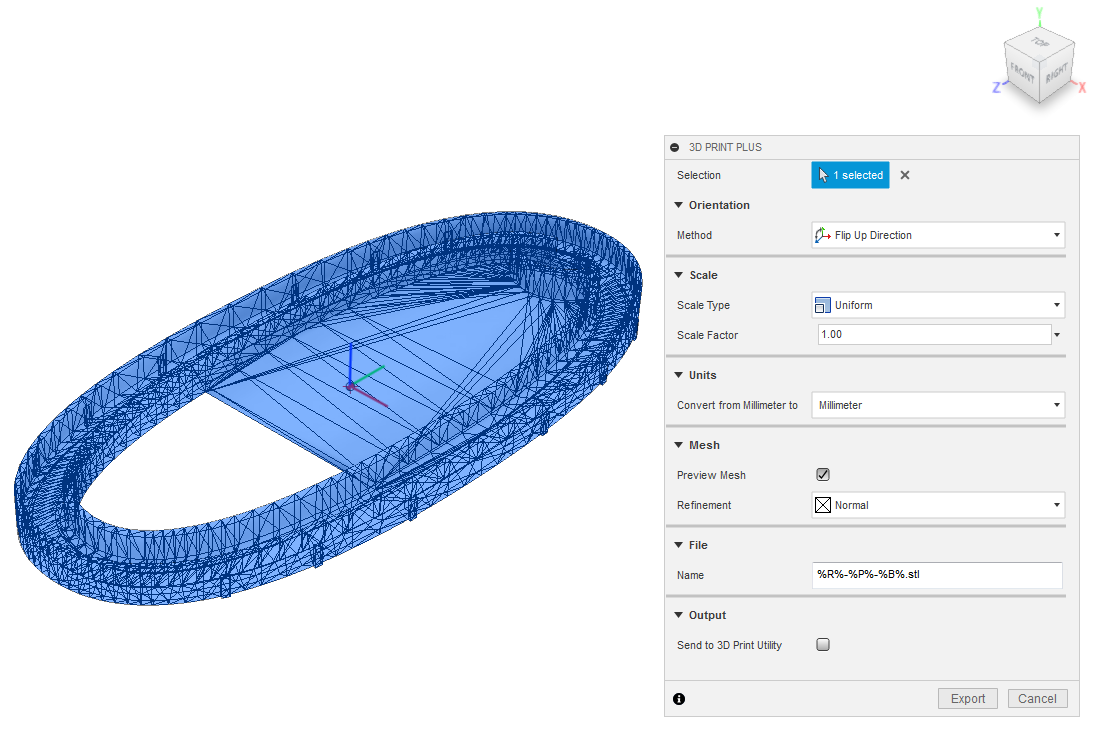Screen dimensions: 1094x731
Task: Clear the selection with the X icon
Action: tap(905, 175)
